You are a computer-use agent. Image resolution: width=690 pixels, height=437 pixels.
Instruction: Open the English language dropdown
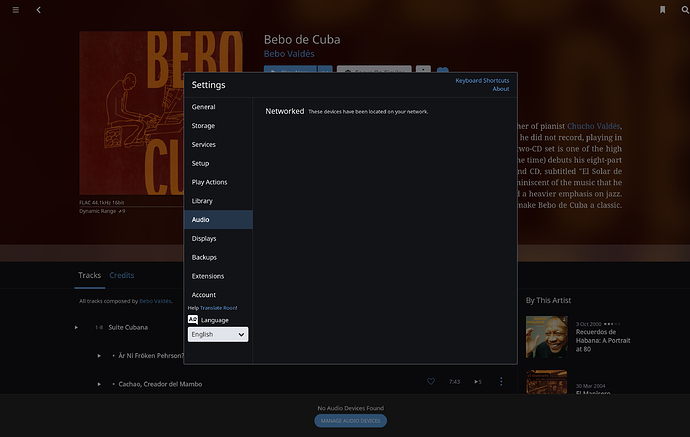[x=218, y=334]
